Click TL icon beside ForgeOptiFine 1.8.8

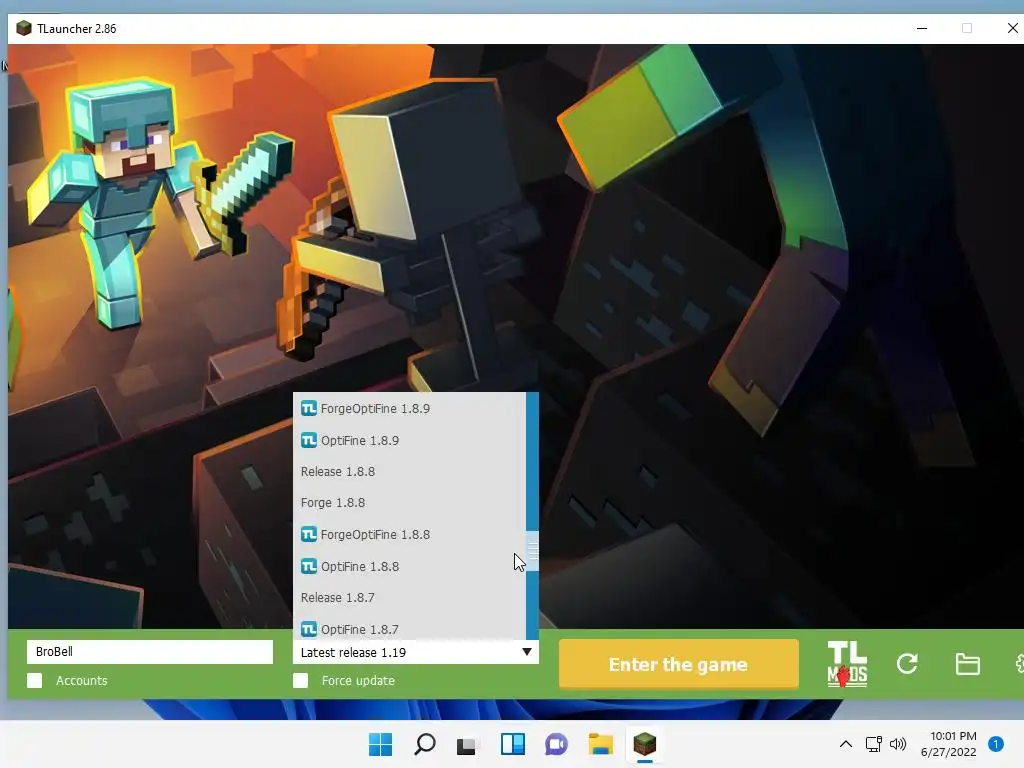[309, 534]
